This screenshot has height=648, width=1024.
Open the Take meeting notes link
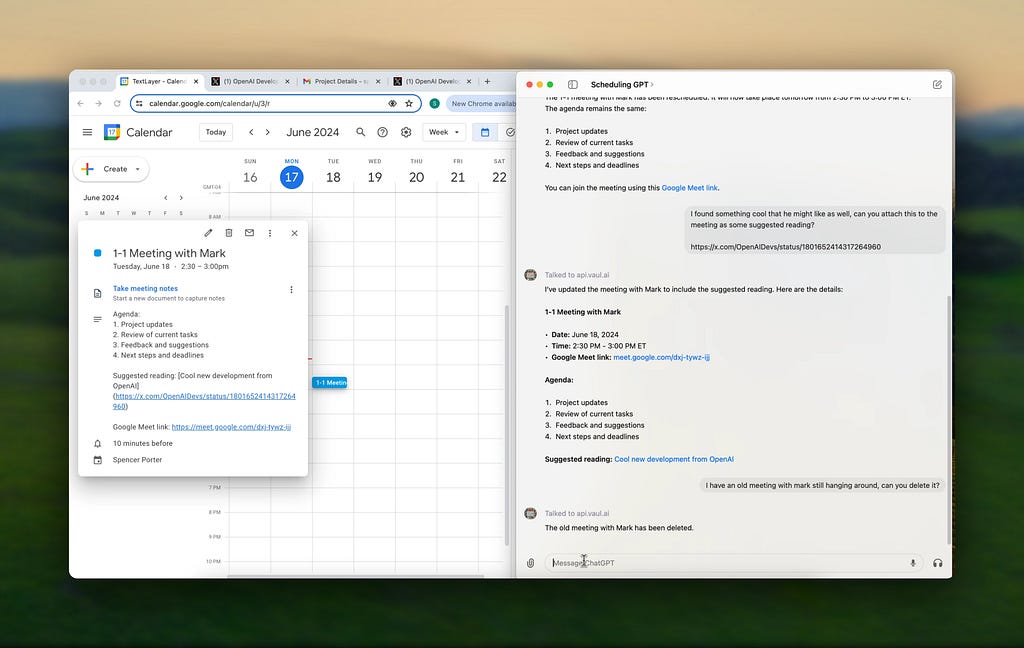(145, 288)
